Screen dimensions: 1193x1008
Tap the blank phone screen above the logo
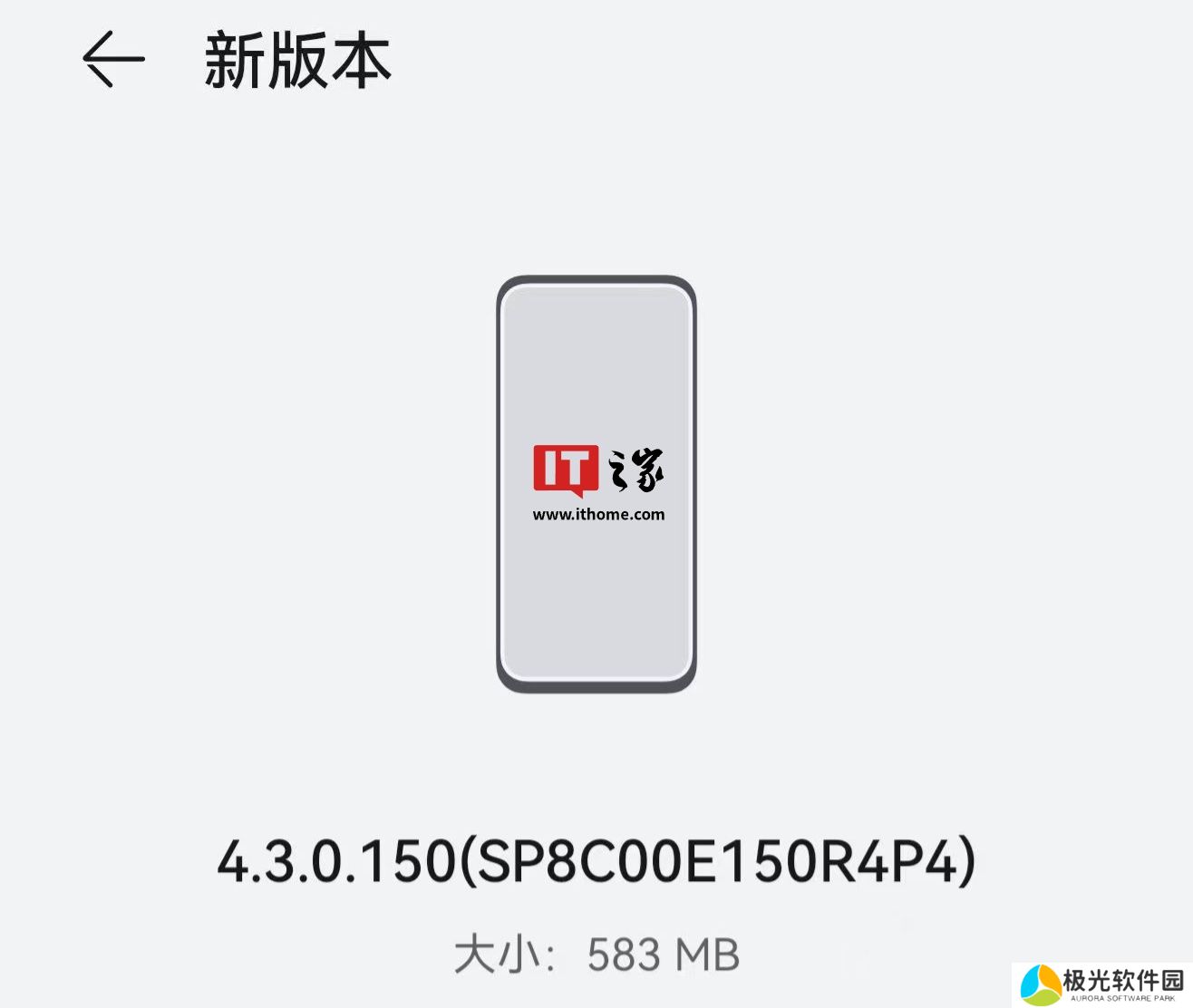(x=596, y=367)
